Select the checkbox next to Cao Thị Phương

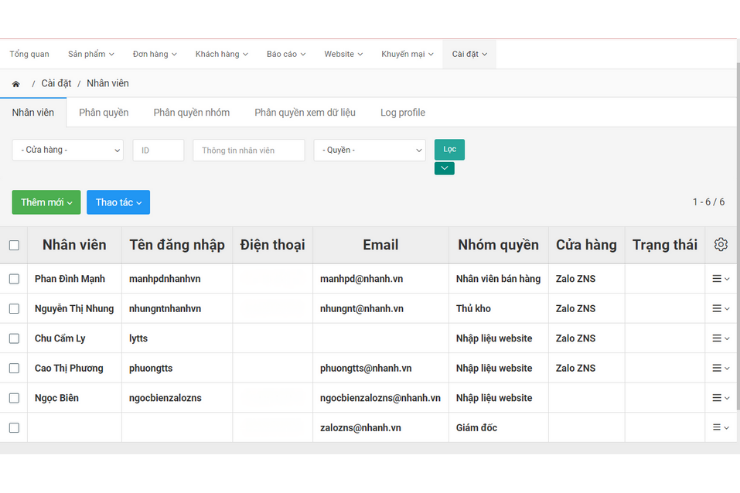point(14,368)
